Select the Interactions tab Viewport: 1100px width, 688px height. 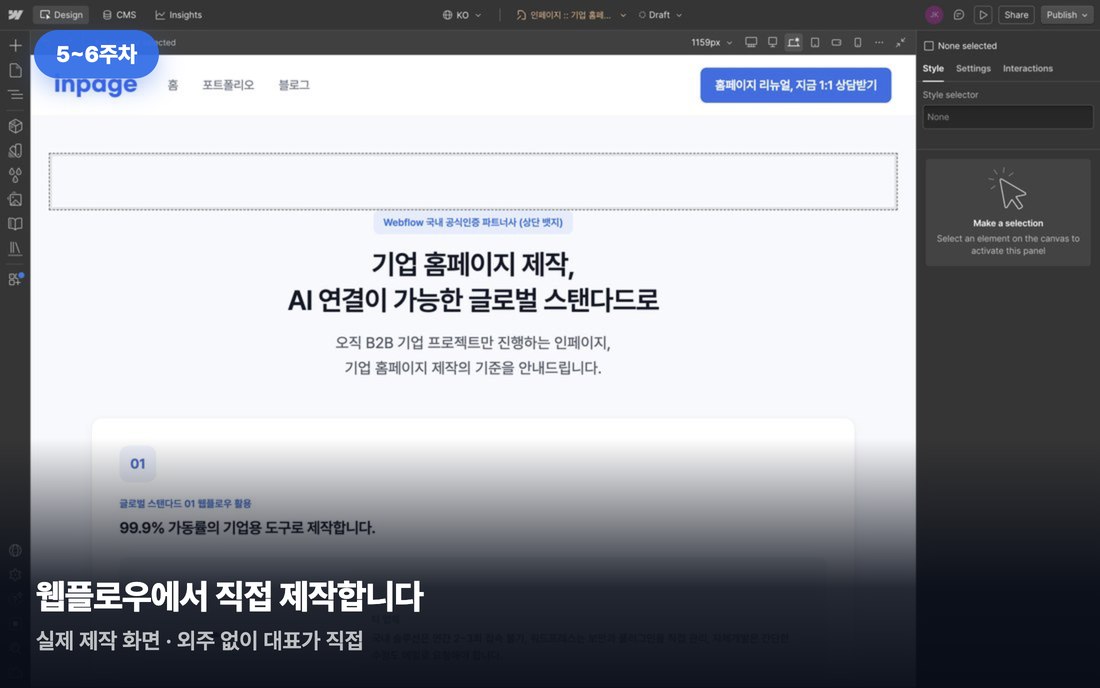1028,69
